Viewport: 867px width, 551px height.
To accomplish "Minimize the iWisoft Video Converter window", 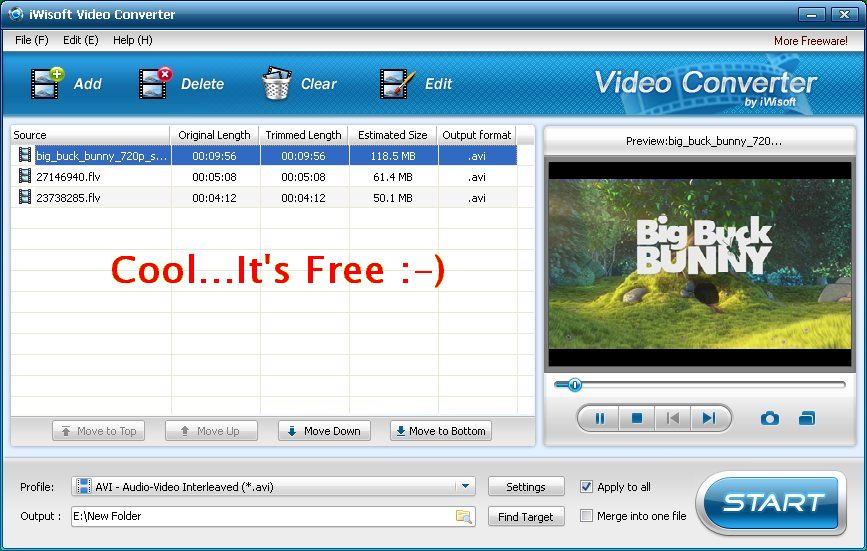I will point(812,14).
